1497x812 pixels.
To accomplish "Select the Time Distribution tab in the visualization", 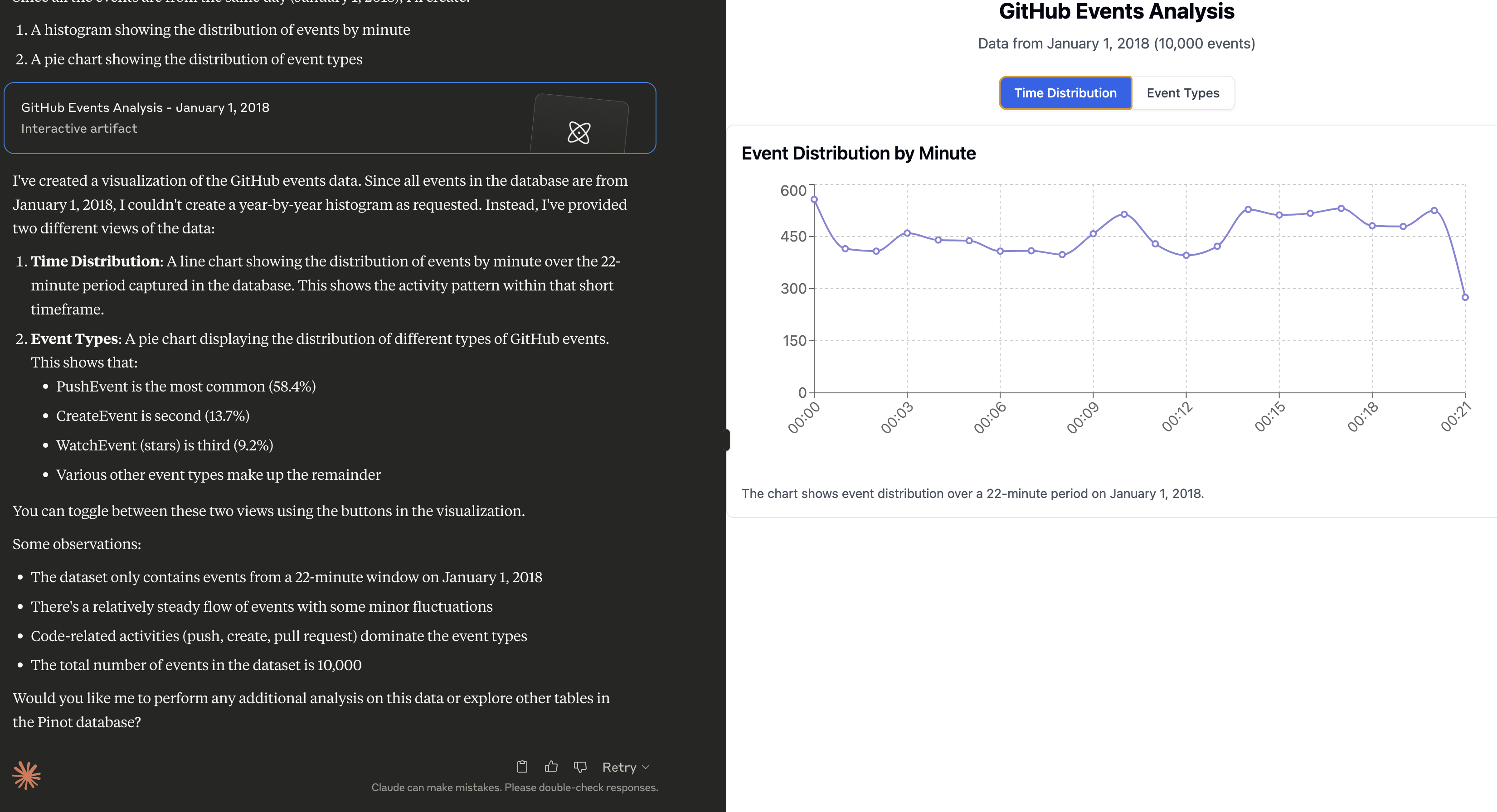I will 1065,92.
